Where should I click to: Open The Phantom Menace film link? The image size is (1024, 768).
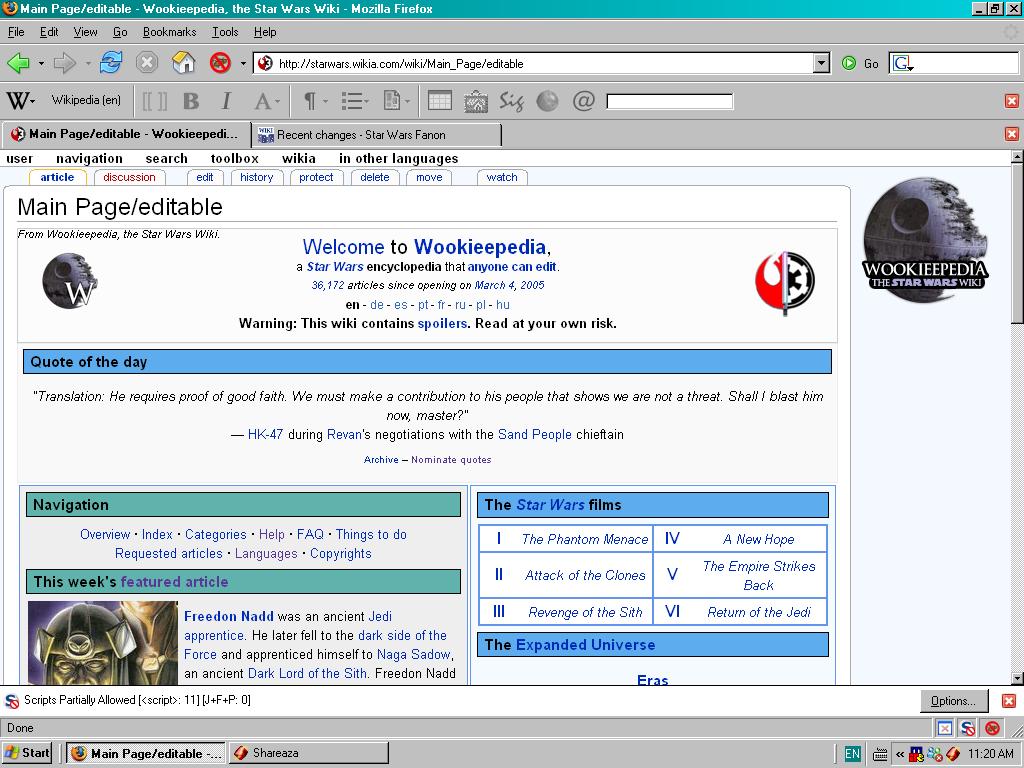pos(584,539)
